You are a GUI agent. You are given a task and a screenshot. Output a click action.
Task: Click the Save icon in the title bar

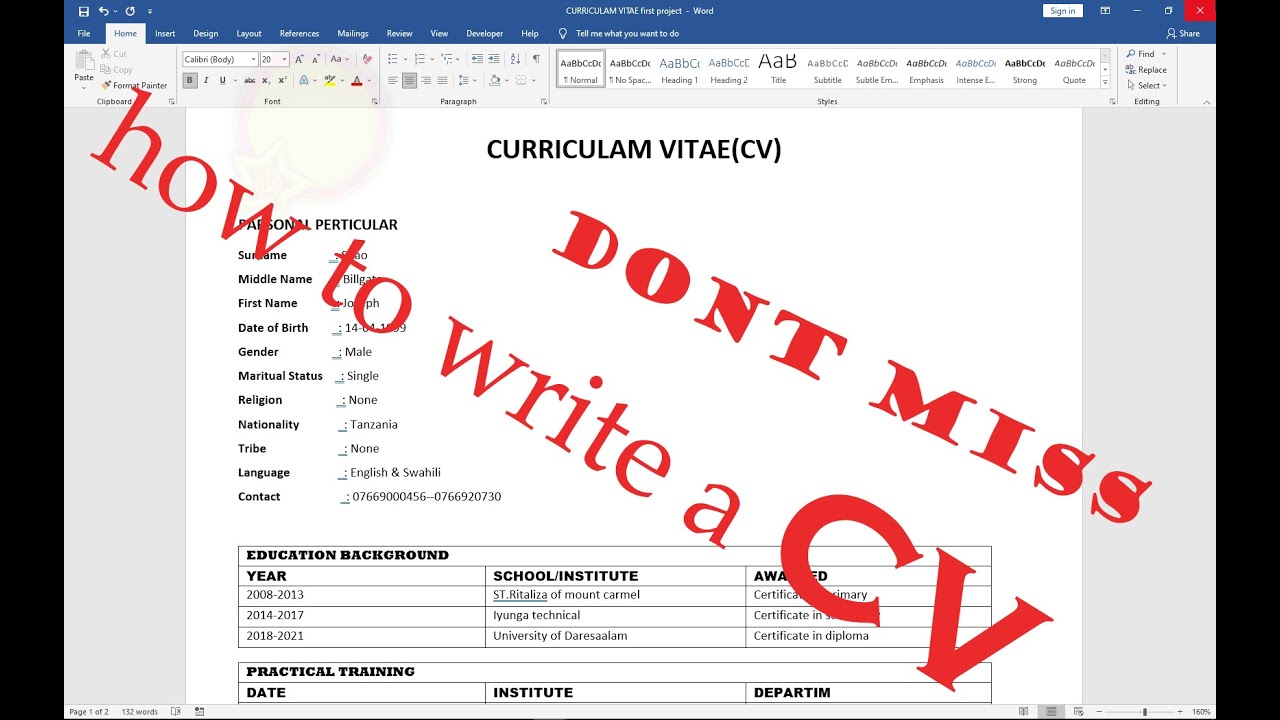pyautogui.click(x=84, y=11)
